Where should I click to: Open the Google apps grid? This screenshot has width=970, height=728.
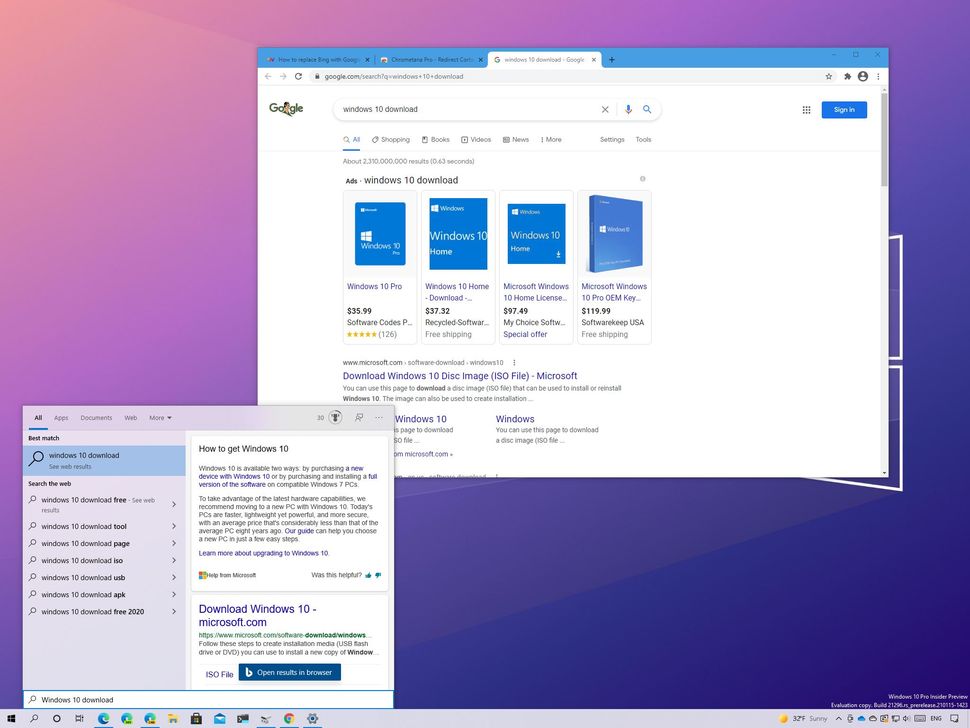pyautogui.click(x=807, y=109)
